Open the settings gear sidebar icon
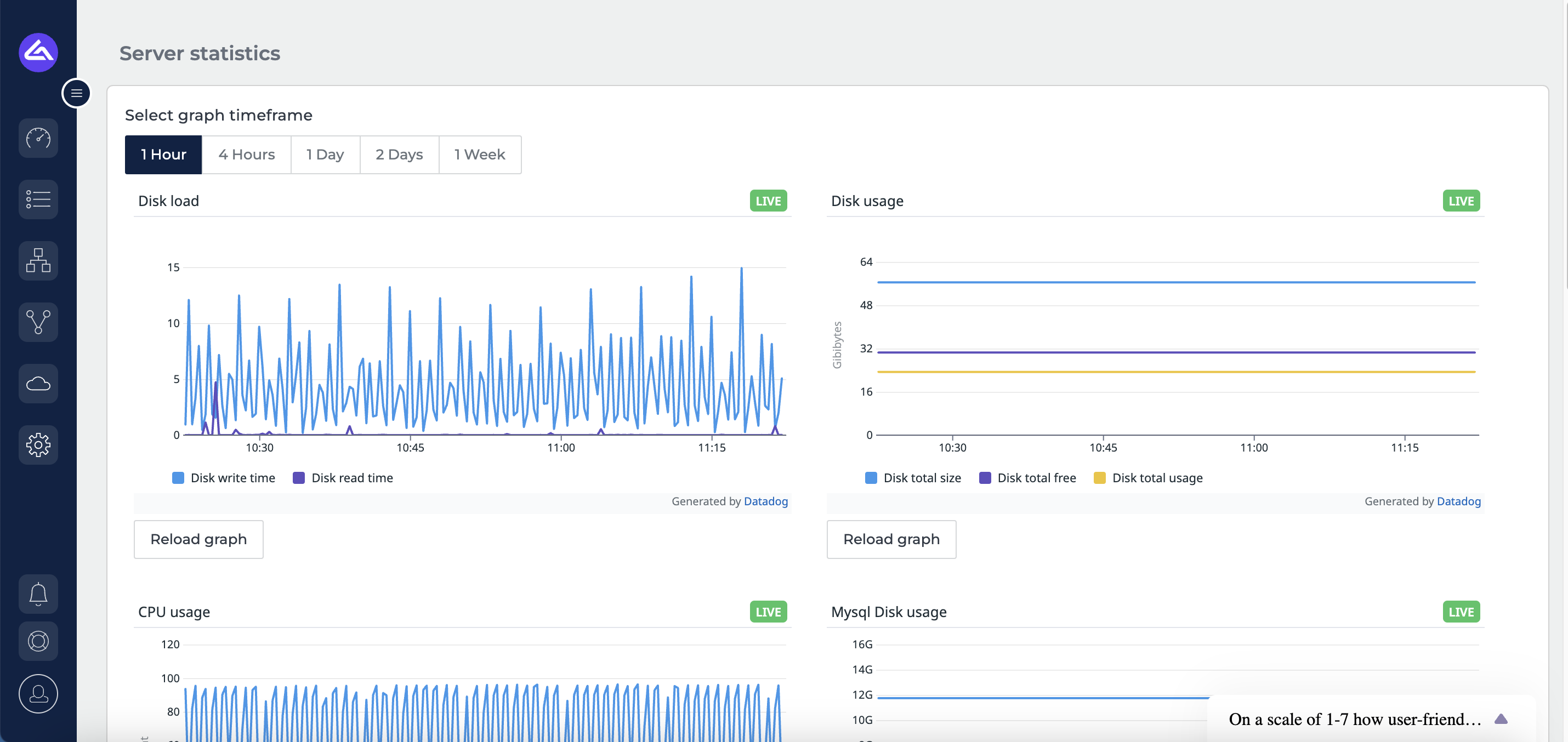The height and width of the screenshot is (742, 1568). pyautogui.click(x=38, y=444)
